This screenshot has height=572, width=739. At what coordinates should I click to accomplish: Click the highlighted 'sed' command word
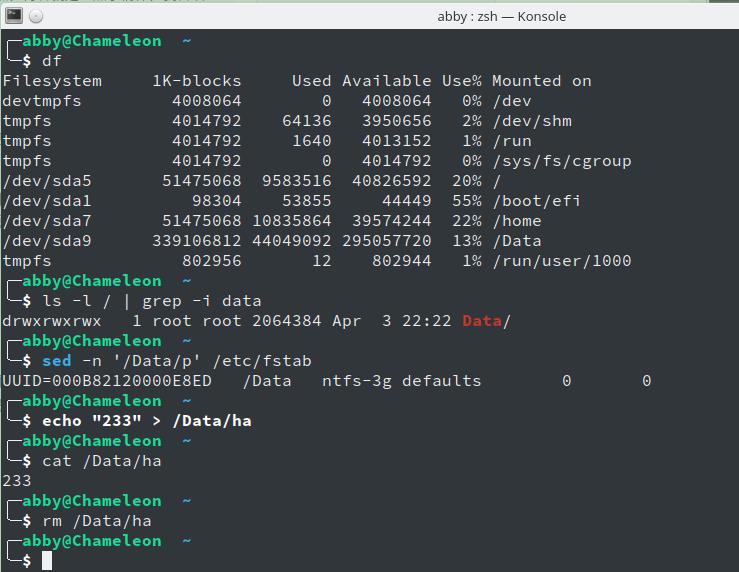point(56,361)
